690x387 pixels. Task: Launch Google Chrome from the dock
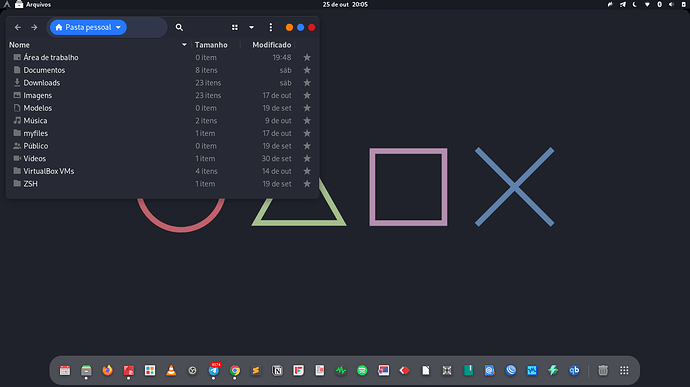click(x=235, y=371)
